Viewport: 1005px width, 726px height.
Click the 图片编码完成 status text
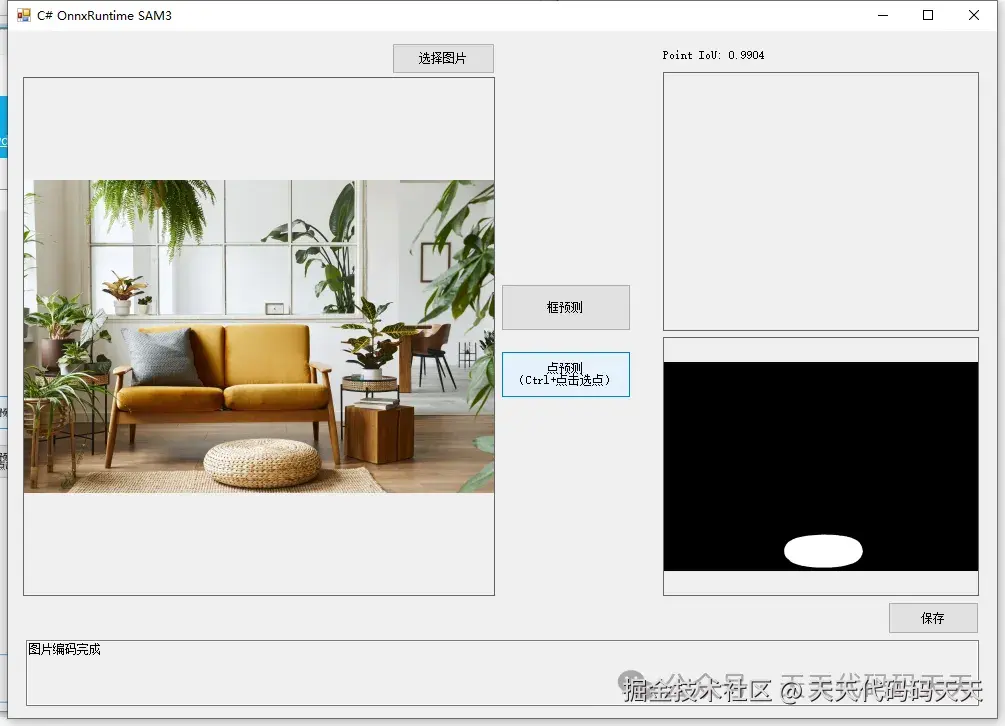click(x=64, y=649)
